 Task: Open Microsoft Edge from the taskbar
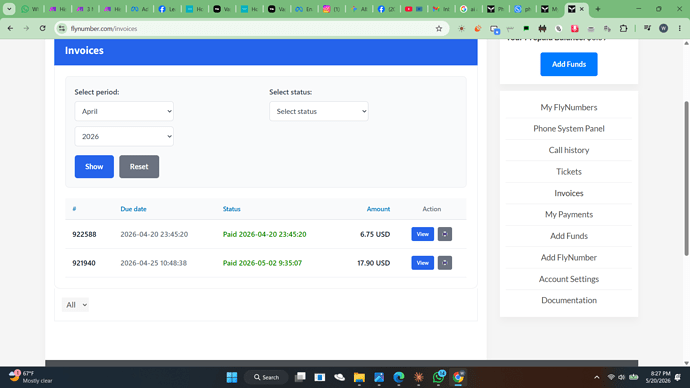coord(399,377)
